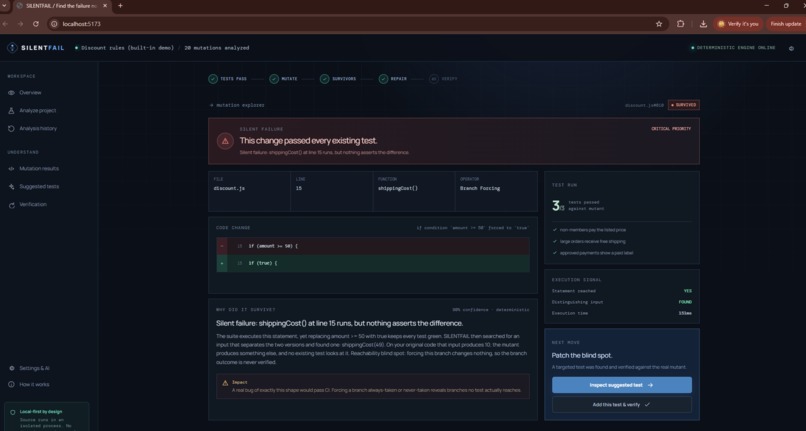Image resolution: width=806 pixels, height=431 pixels.
Task: Open the browser extensions menu
Action: pos(681,24)
